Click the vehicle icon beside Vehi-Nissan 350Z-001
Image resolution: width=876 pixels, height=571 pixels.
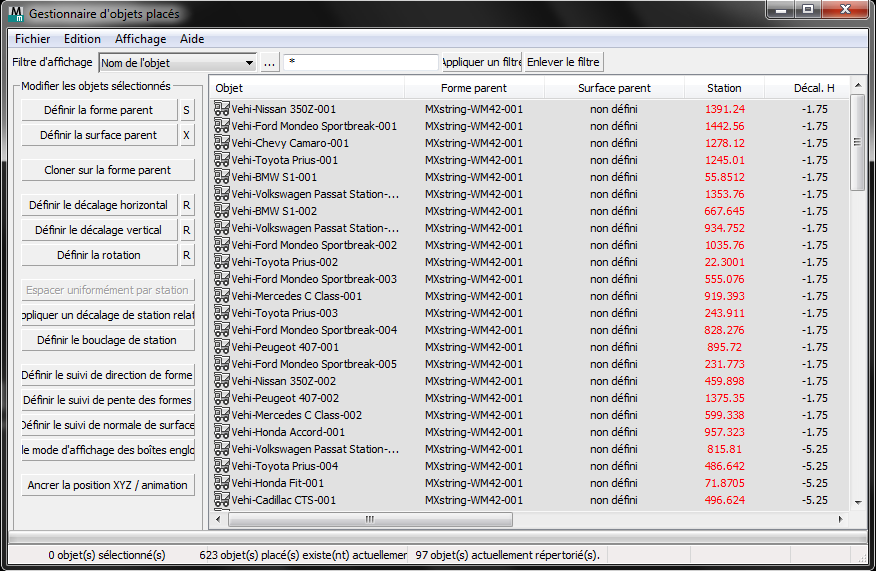pos(222,108)
